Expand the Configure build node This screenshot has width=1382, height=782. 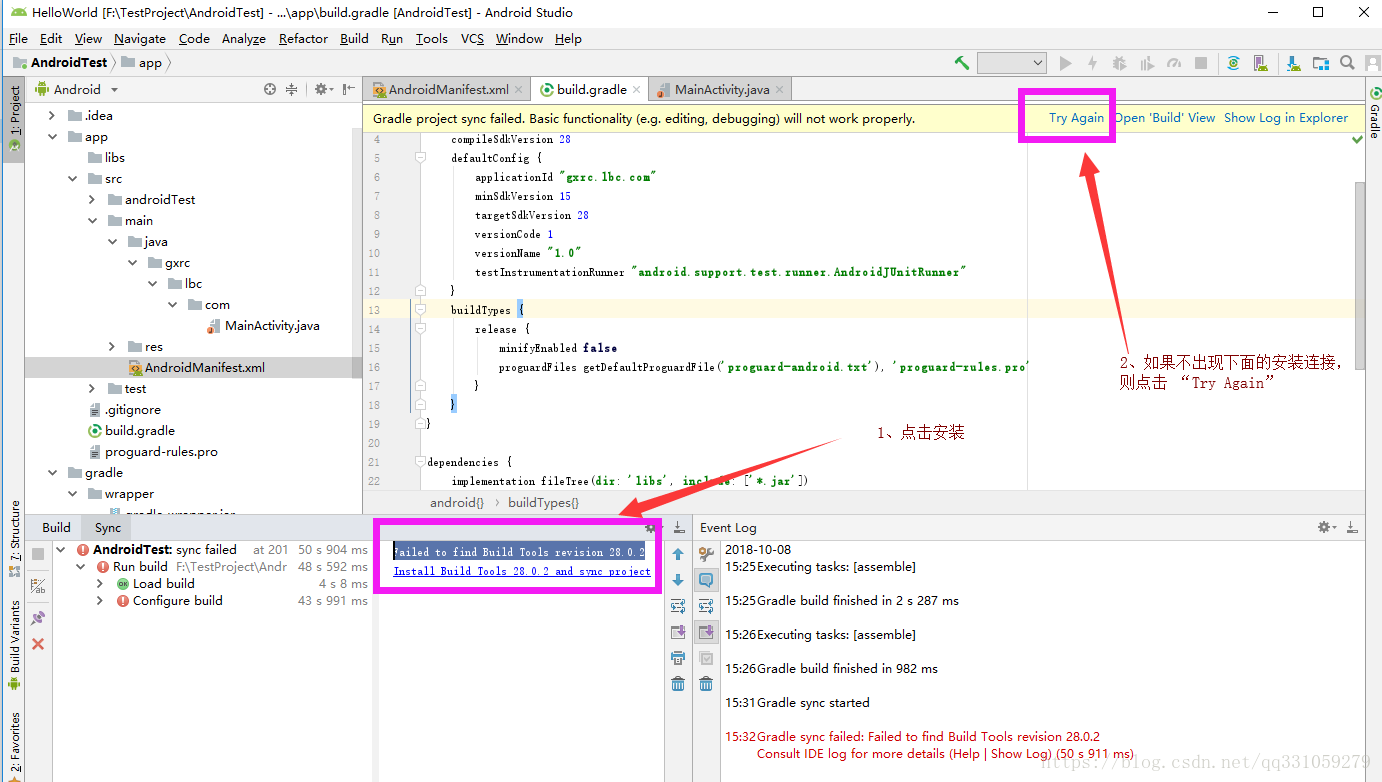pyautogui.click(x=100, y=601)
